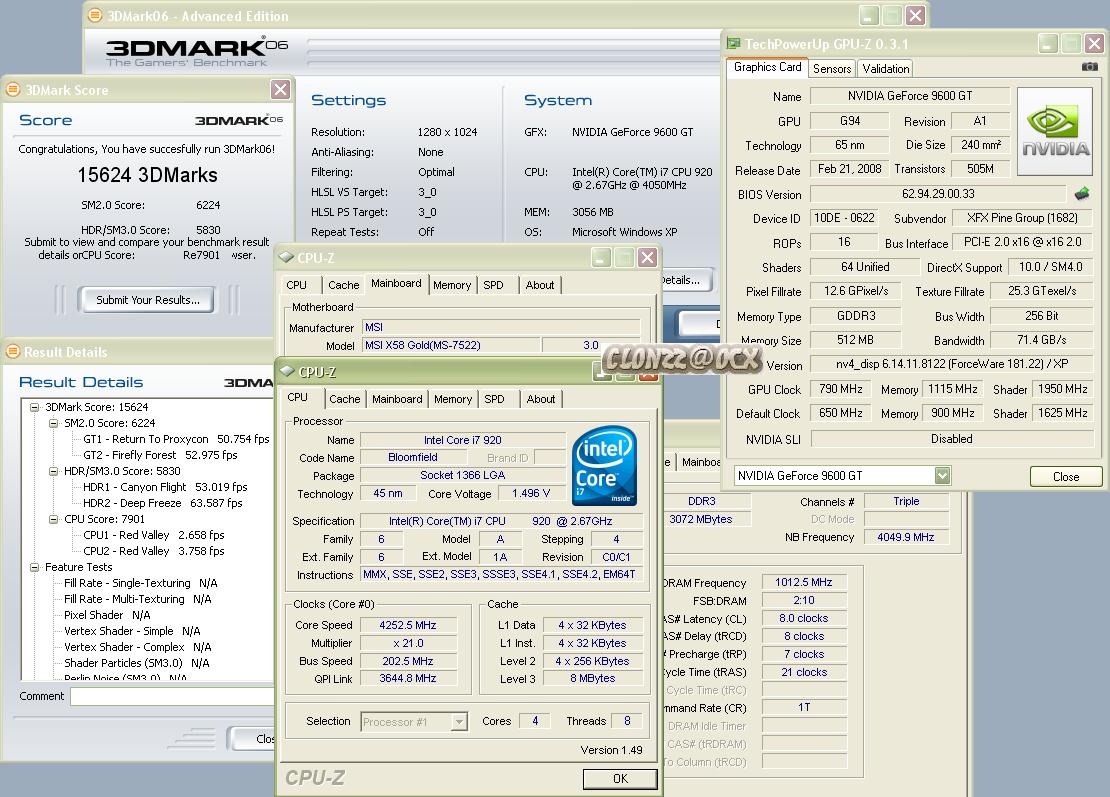Click the BIOS Version 62.94.29.00.33 field

coord(938,194)
